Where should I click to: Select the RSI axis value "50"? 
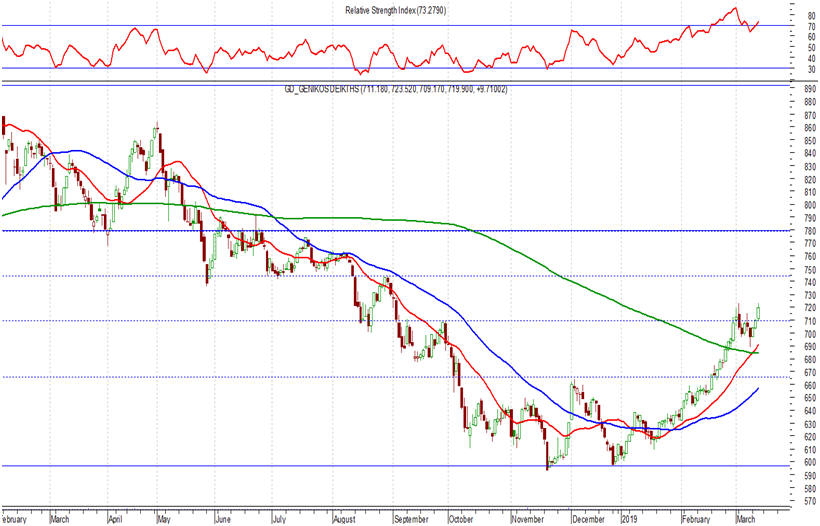811,48
